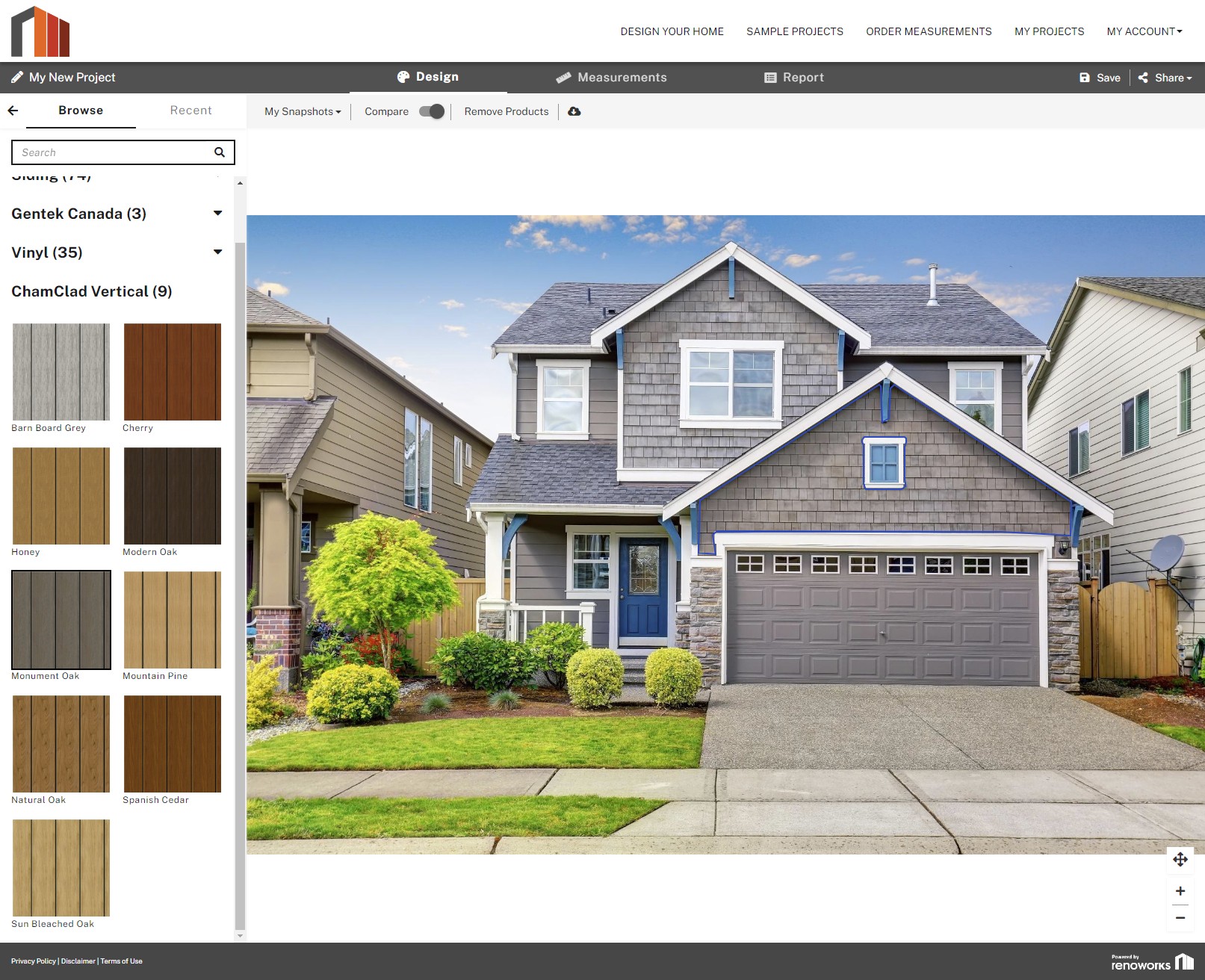The image size is (1205, 980).
Task: Click the Save button
Action: click(1100, 78)
